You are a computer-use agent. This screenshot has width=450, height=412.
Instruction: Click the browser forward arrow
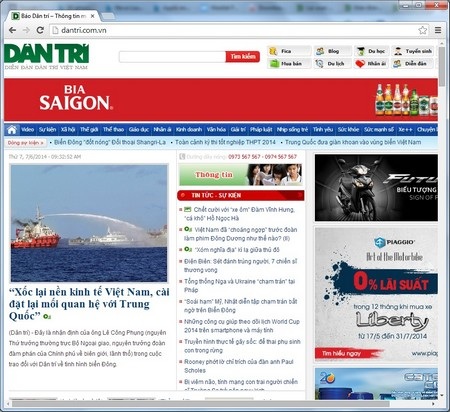click(26, 30)
